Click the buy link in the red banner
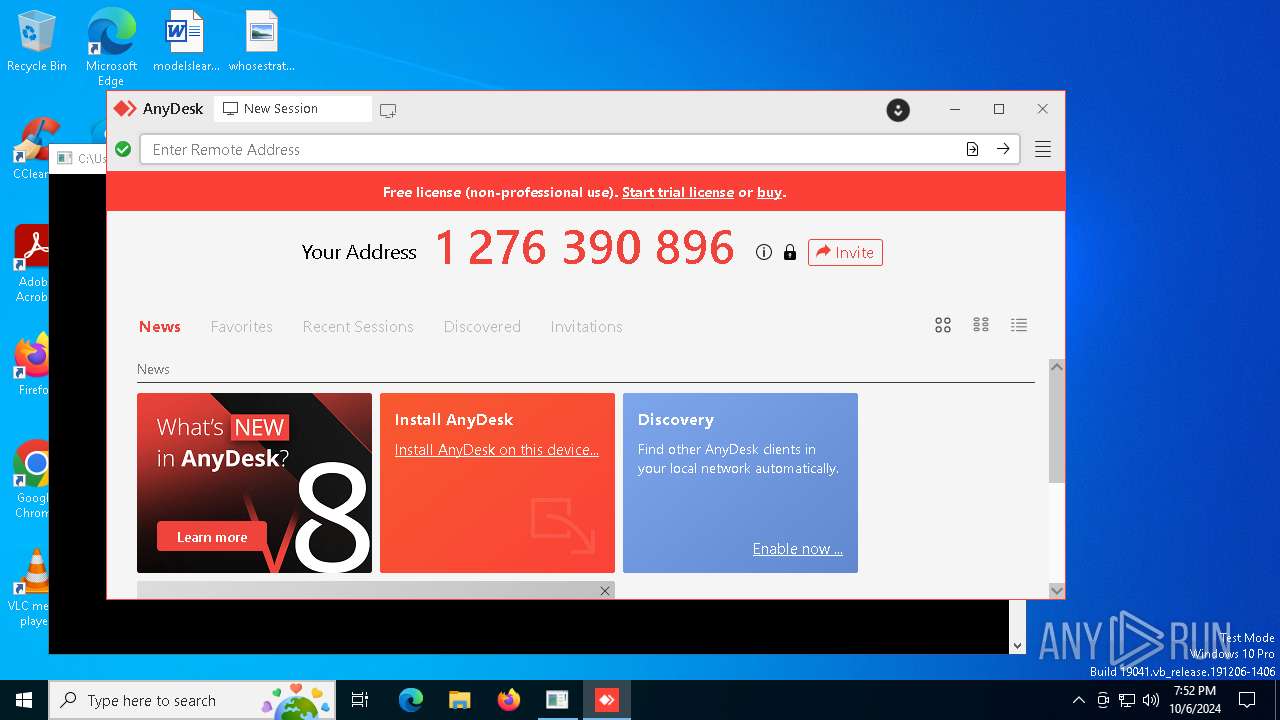1280x720 pixels. point(769,192)
